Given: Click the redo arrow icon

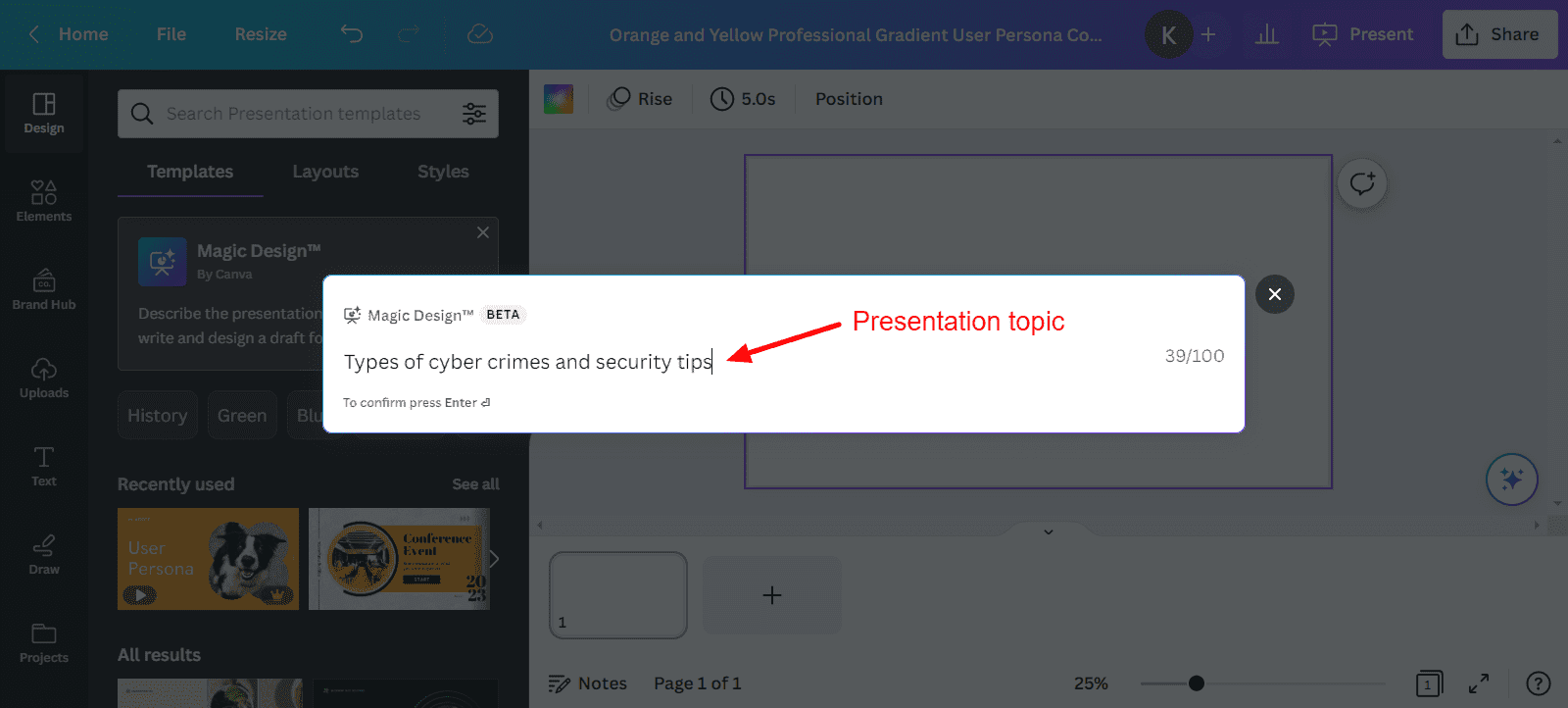Looking at the screenshot, I should click(x=409, y=34).
